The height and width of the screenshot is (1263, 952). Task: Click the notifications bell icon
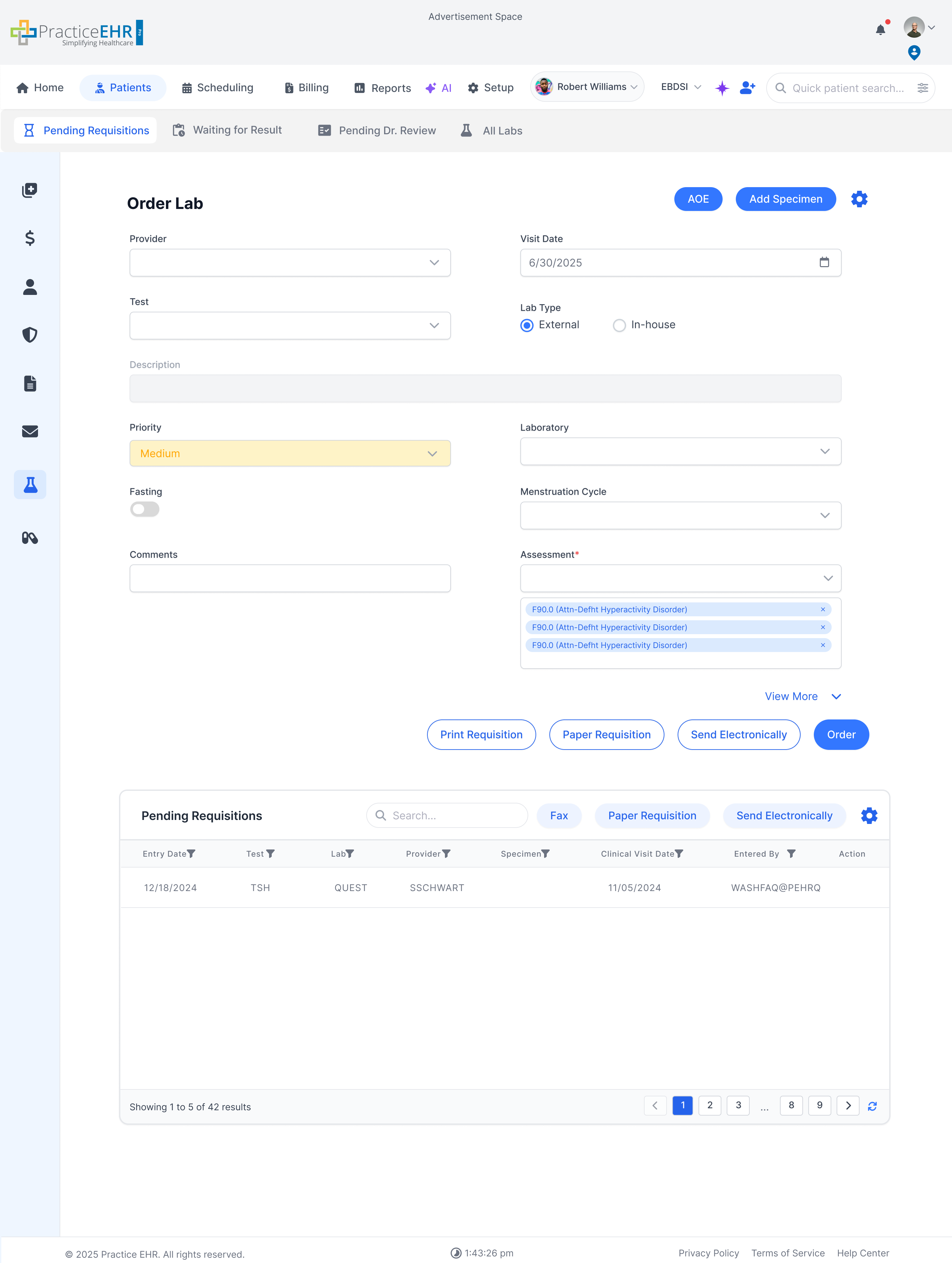click(x=880, y=29)
